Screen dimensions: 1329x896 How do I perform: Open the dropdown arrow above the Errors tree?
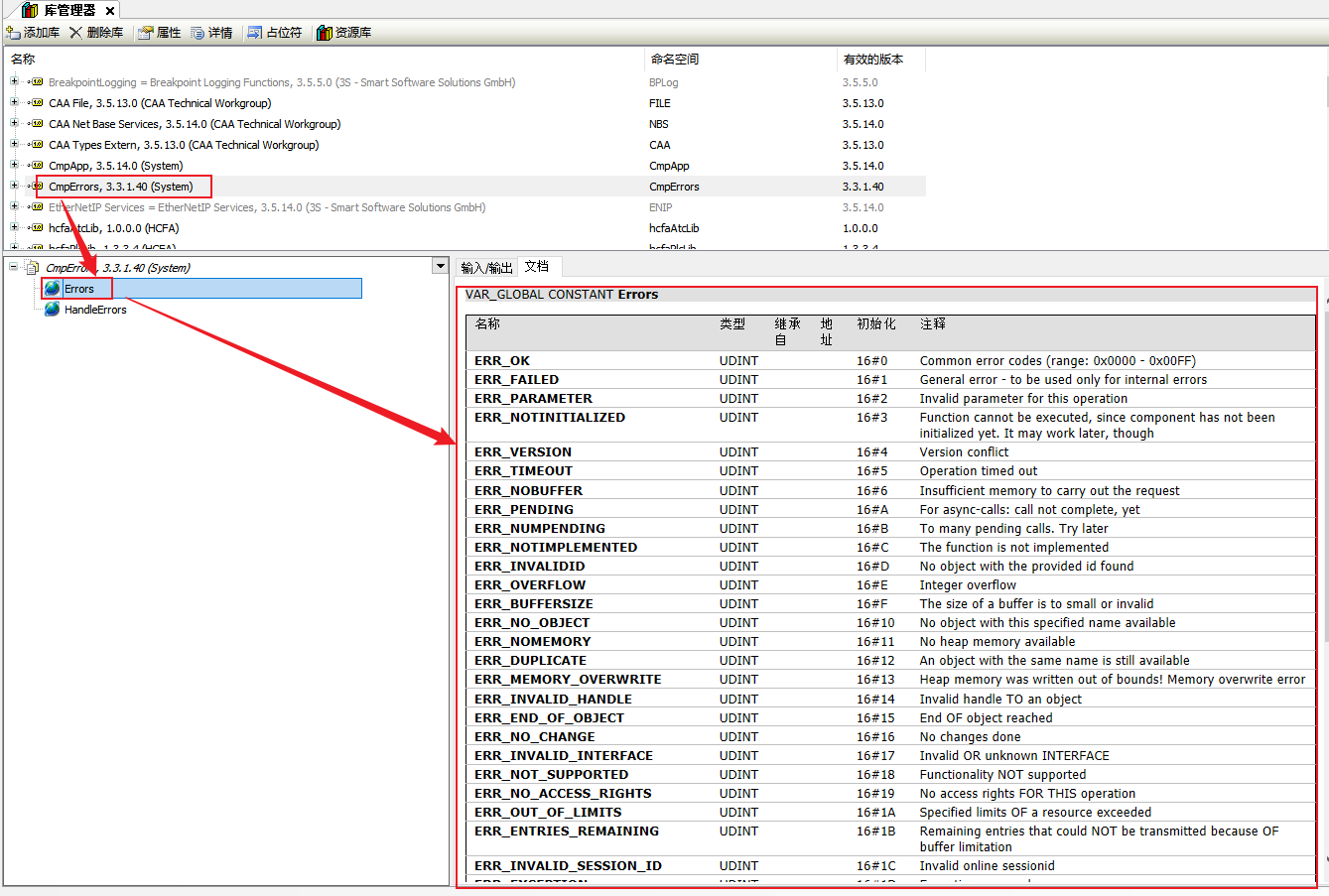pyautogui.click(x=440, y=266)
